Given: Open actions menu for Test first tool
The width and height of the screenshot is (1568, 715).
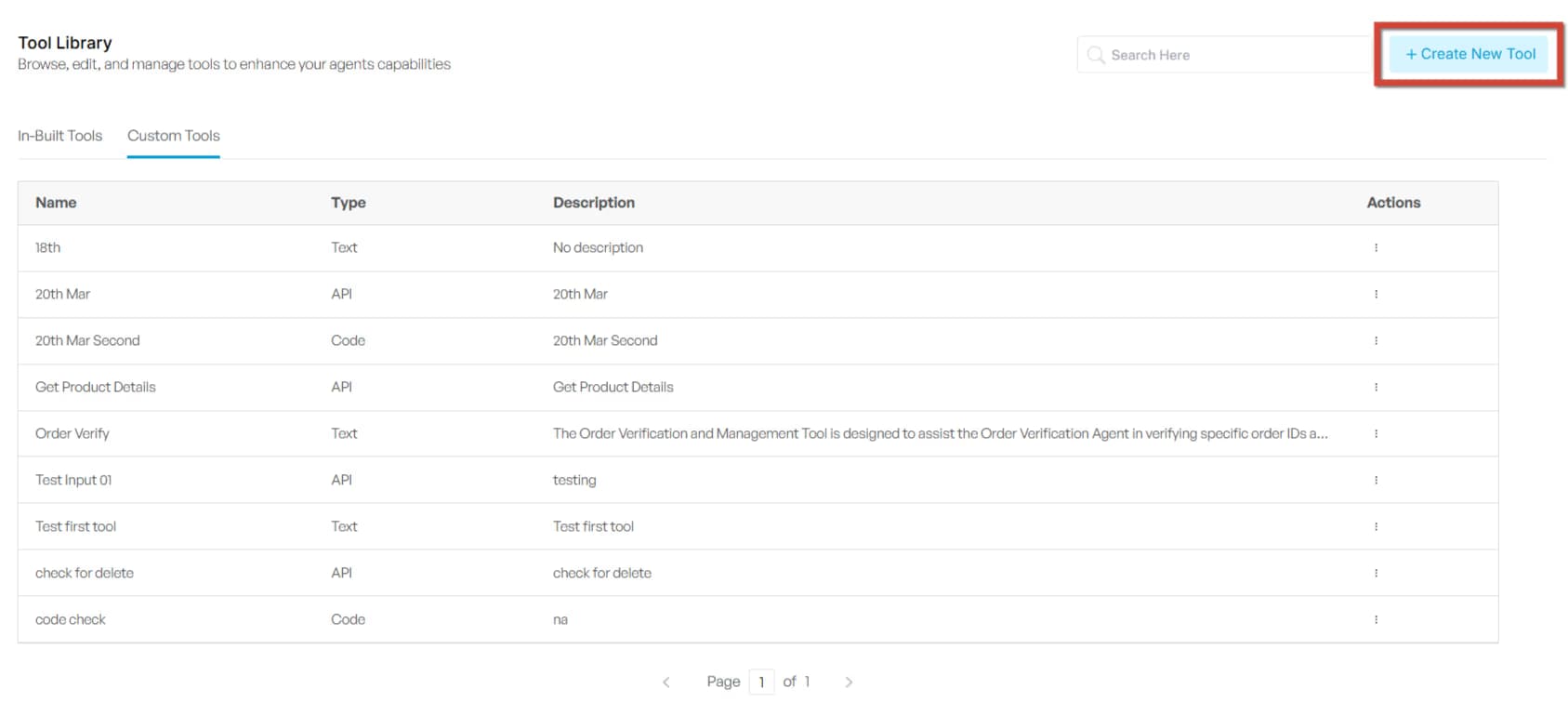Looking at the screenshot, I should point(1376,527).
